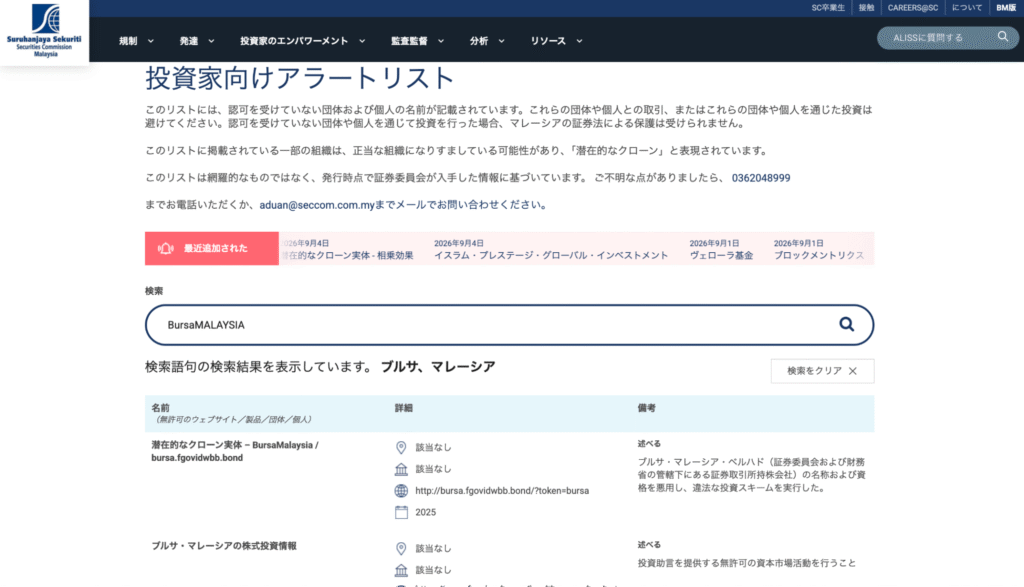Open ticker item ヴェローラ基金

pos(721,255)
